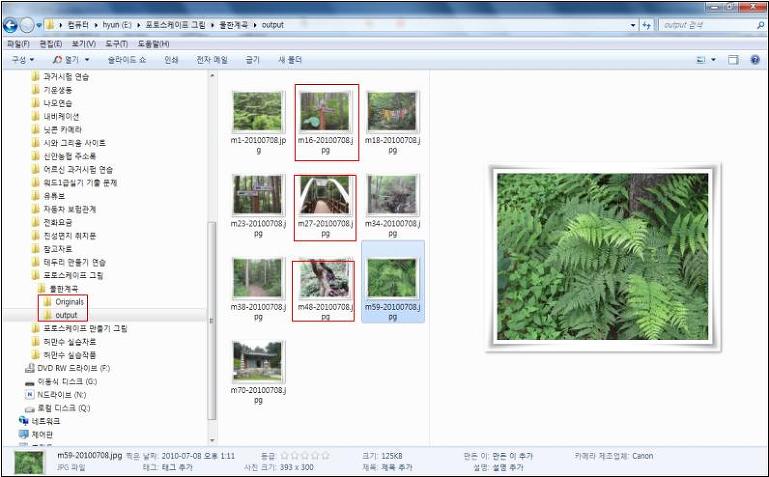This screenshot has width=769, height=477.
Task: Click the large fern preview image
Action: [602, 257]
